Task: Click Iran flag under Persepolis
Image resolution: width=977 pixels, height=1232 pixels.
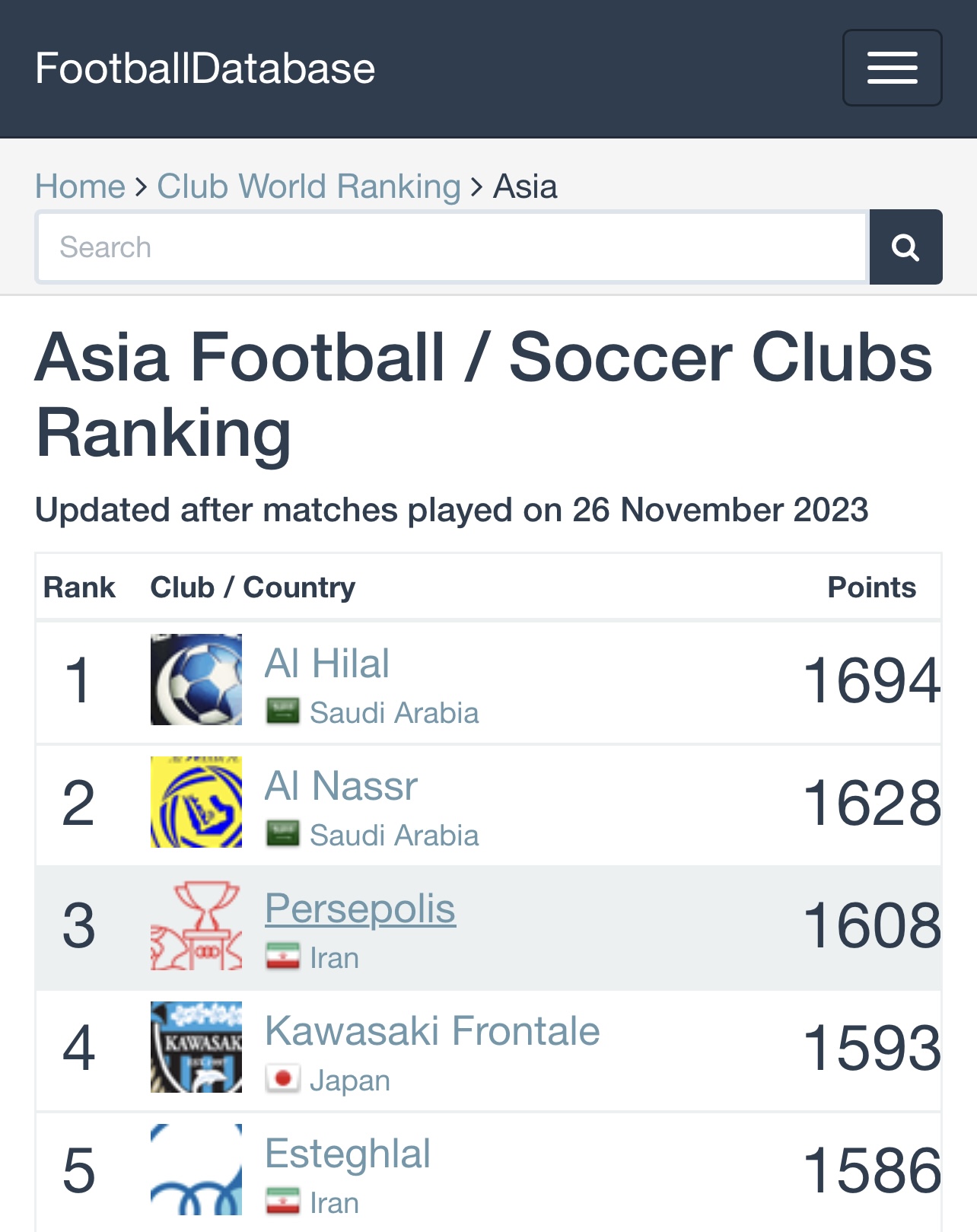Action: click(x=282, y=957)
